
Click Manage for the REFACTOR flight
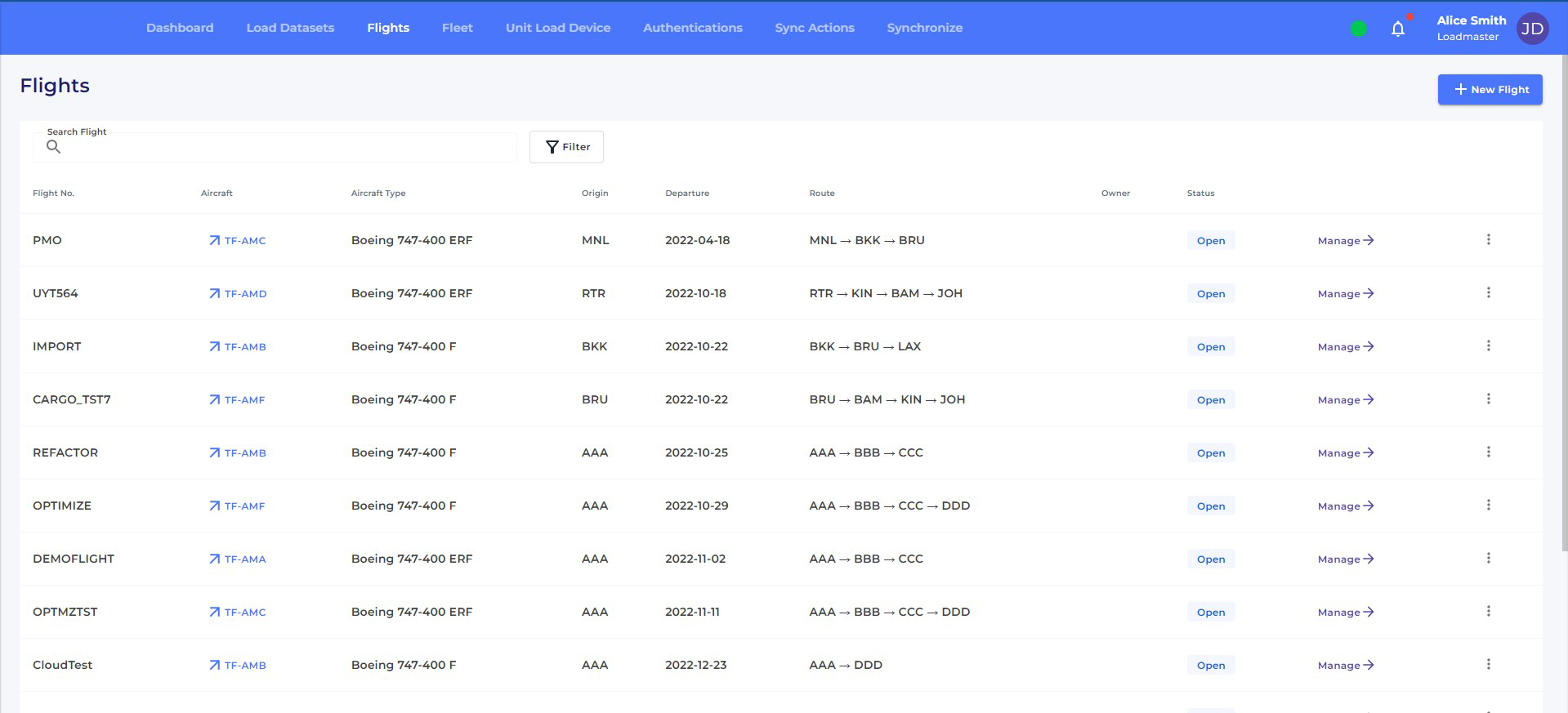click(1346, 453)
